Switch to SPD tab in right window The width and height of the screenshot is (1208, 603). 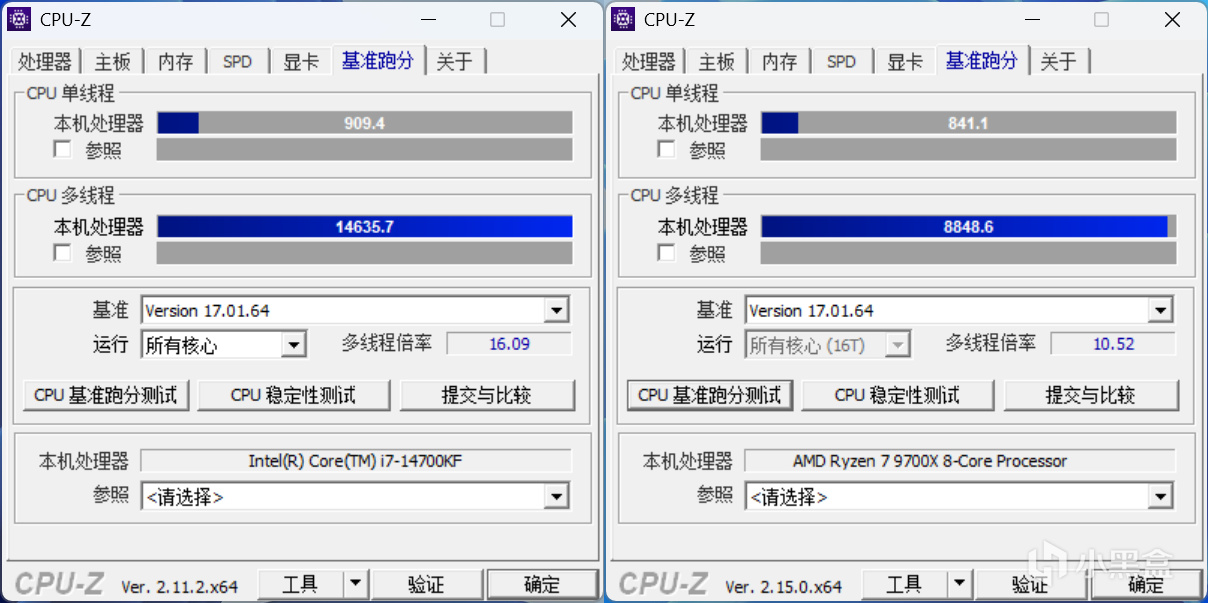coord(842,62)
